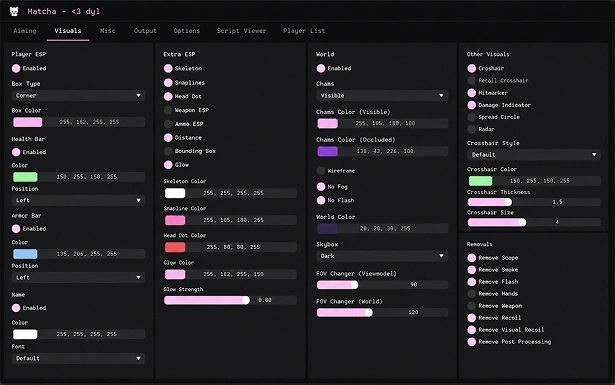Click the Skeleton Color white swatch
The width and height of the screenshot is (615, 385).
[x=175, y=193]
